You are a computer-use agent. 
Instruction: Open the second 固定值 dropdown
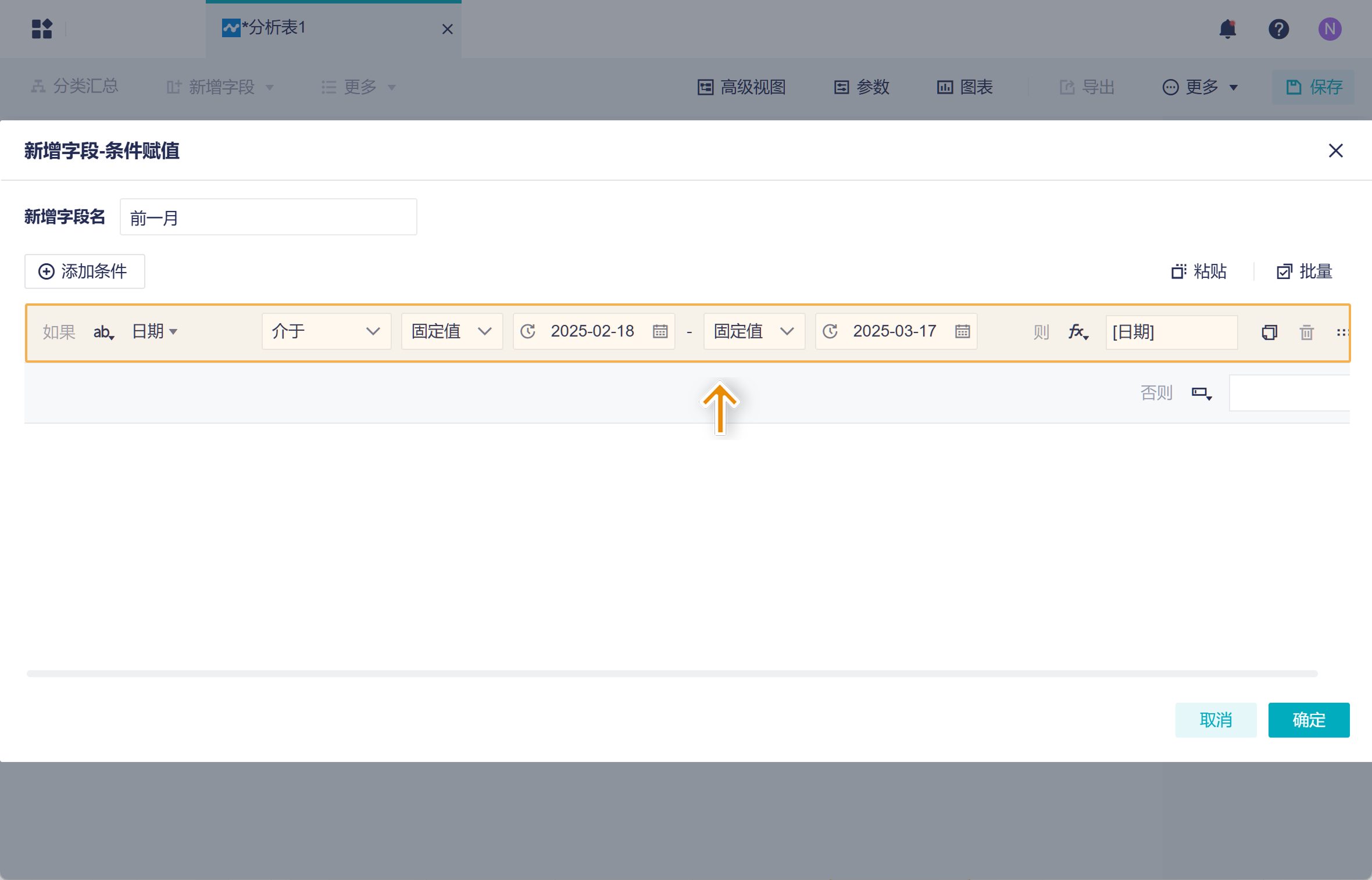coord(754,331)
